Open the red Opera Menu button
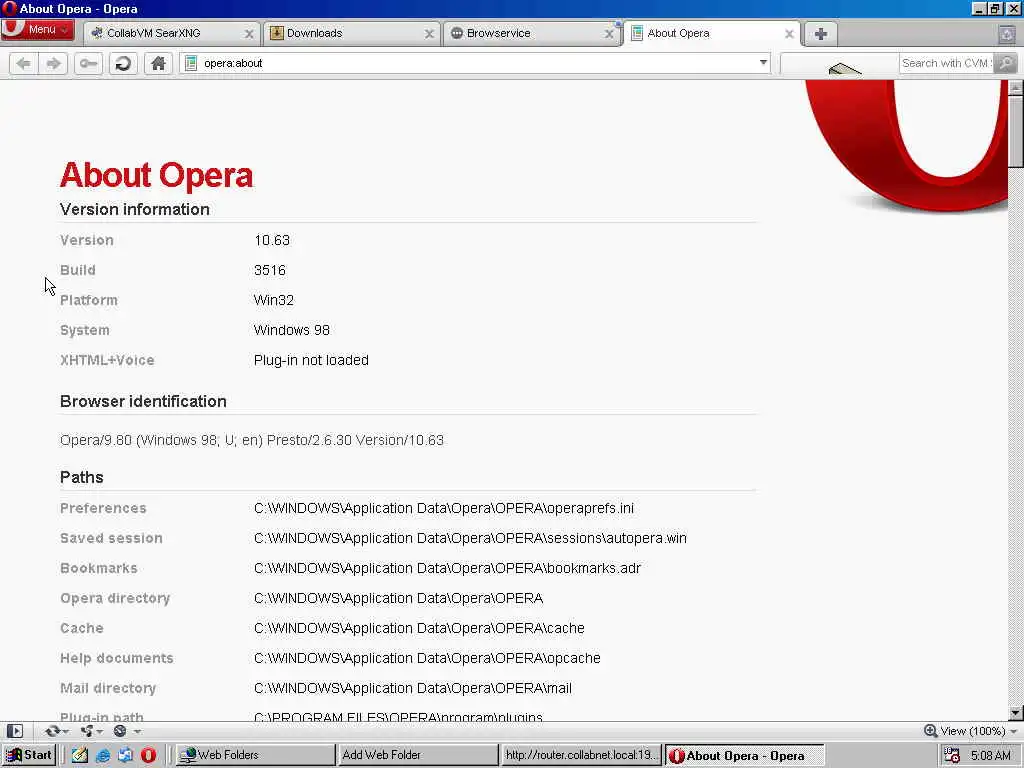 [37, 29]
